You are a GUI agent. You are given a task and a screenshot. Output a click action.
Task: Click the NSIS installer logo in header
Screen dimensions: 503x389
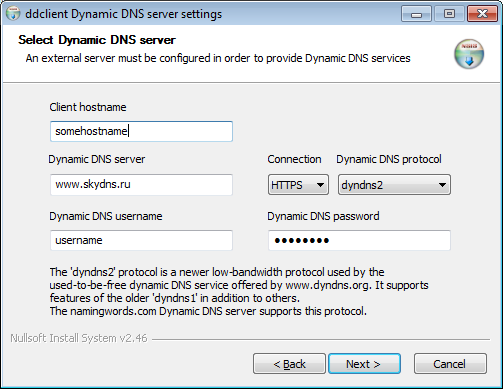tap(469, 54)
